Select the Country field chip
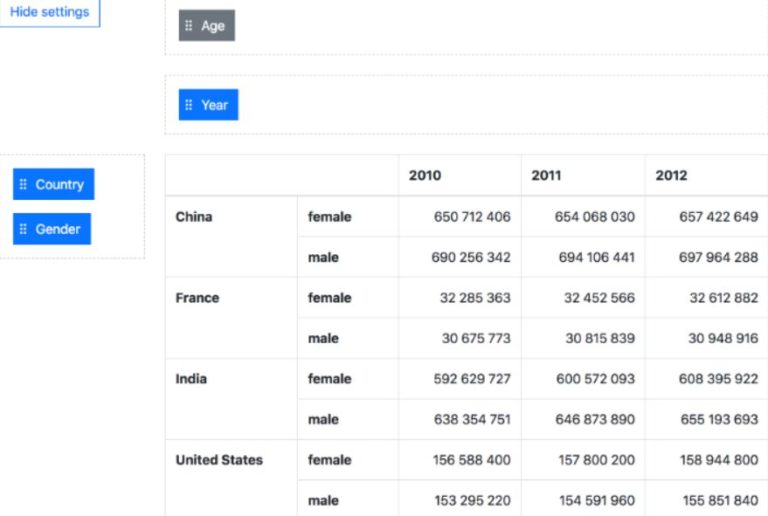The width and height of the screenshot is (768, 516). pyautogui.click(x=53, y=184)
